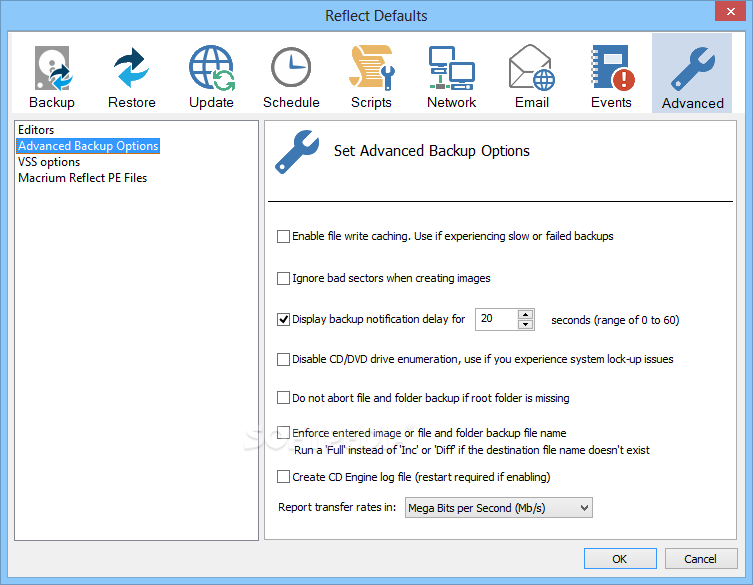Screen dimensions: 753x585
Task: Select Macrium Reflect PE Files entry
Action: tap(82, 178)
